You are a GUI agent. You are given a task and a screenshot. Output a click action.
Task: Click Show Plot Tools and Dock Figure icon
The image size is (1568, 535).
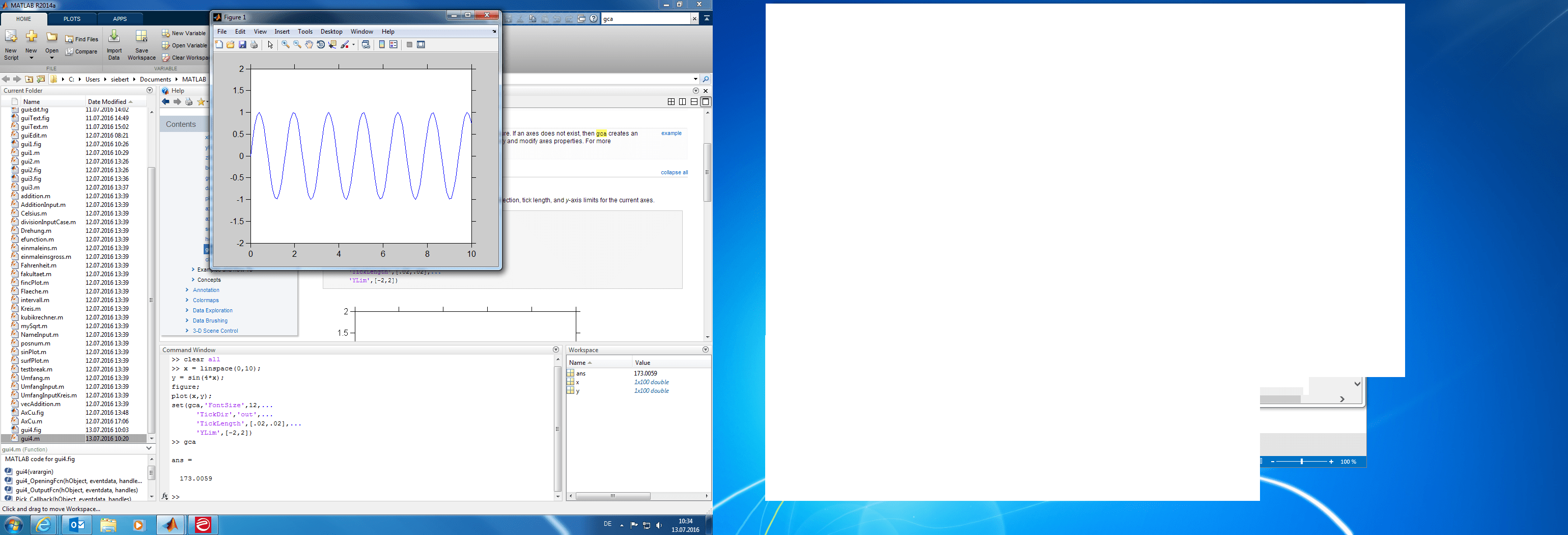421,44
